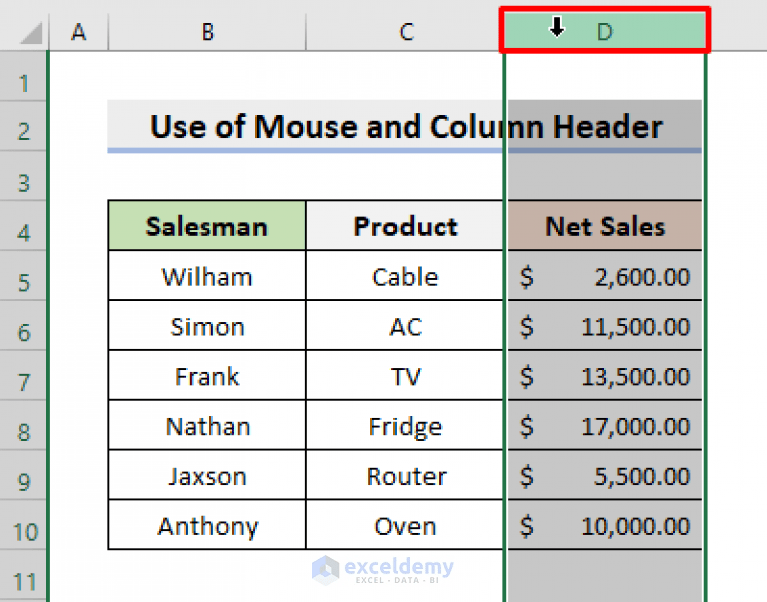Select column C header
Screen dimensions: 767x602
coord(405,32)
